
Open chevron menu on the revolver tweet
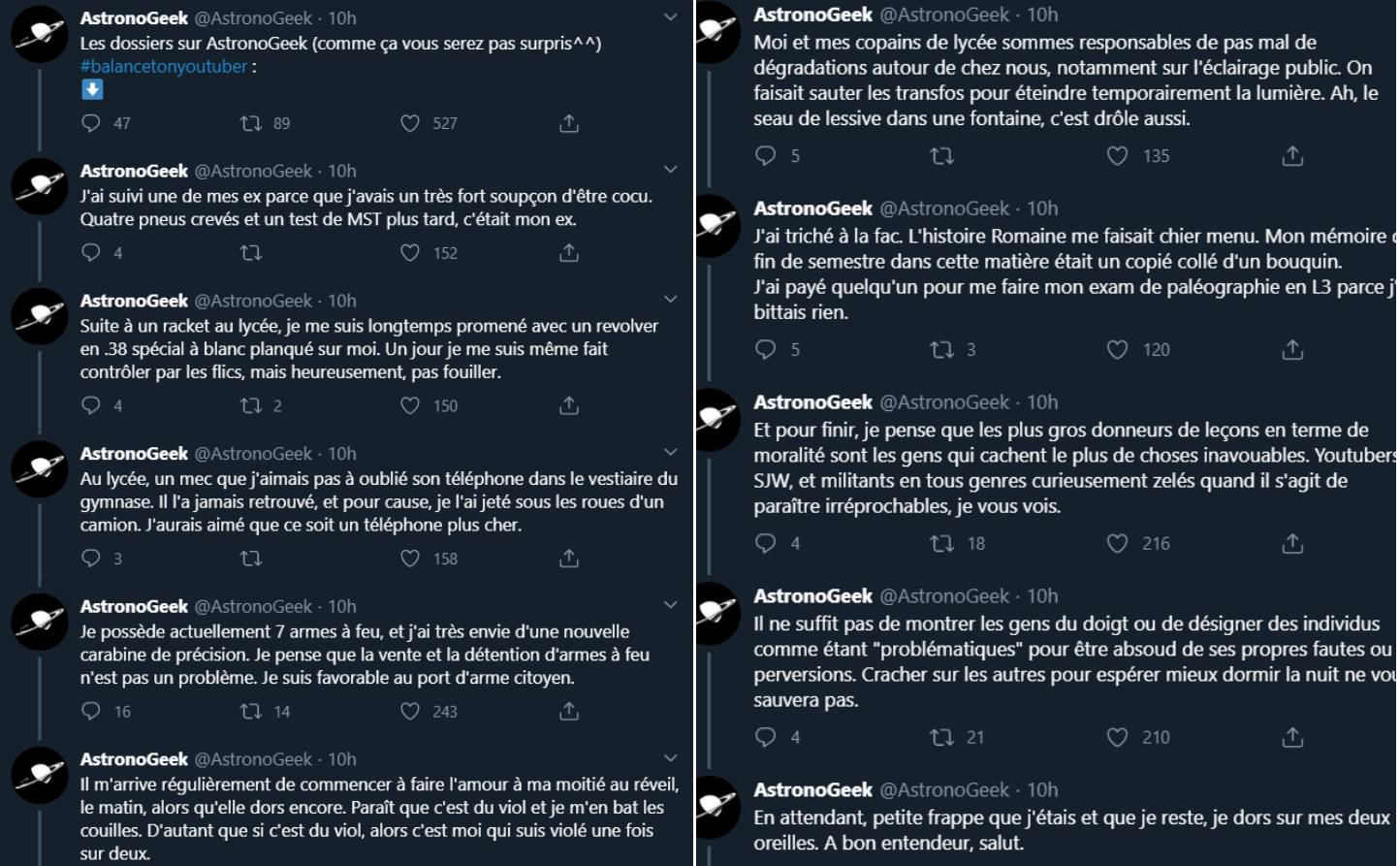pos(670,300)
